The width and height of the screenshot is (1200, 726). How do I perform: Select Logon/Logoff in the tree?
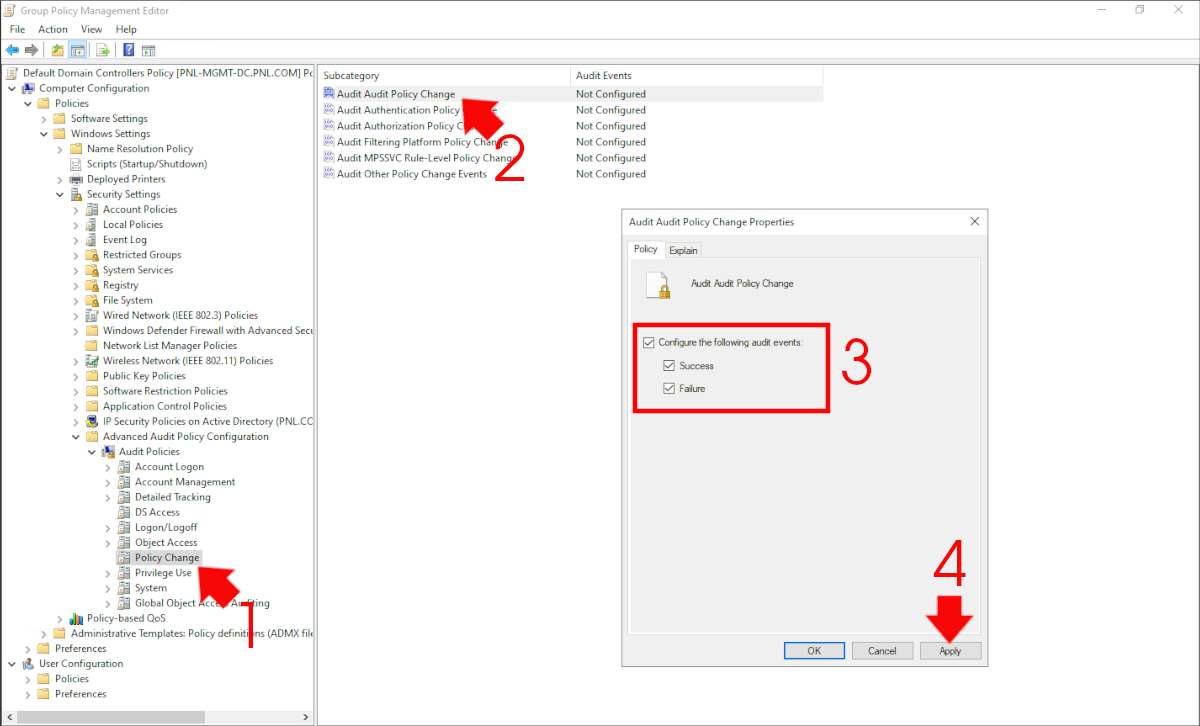pos(166,527)
